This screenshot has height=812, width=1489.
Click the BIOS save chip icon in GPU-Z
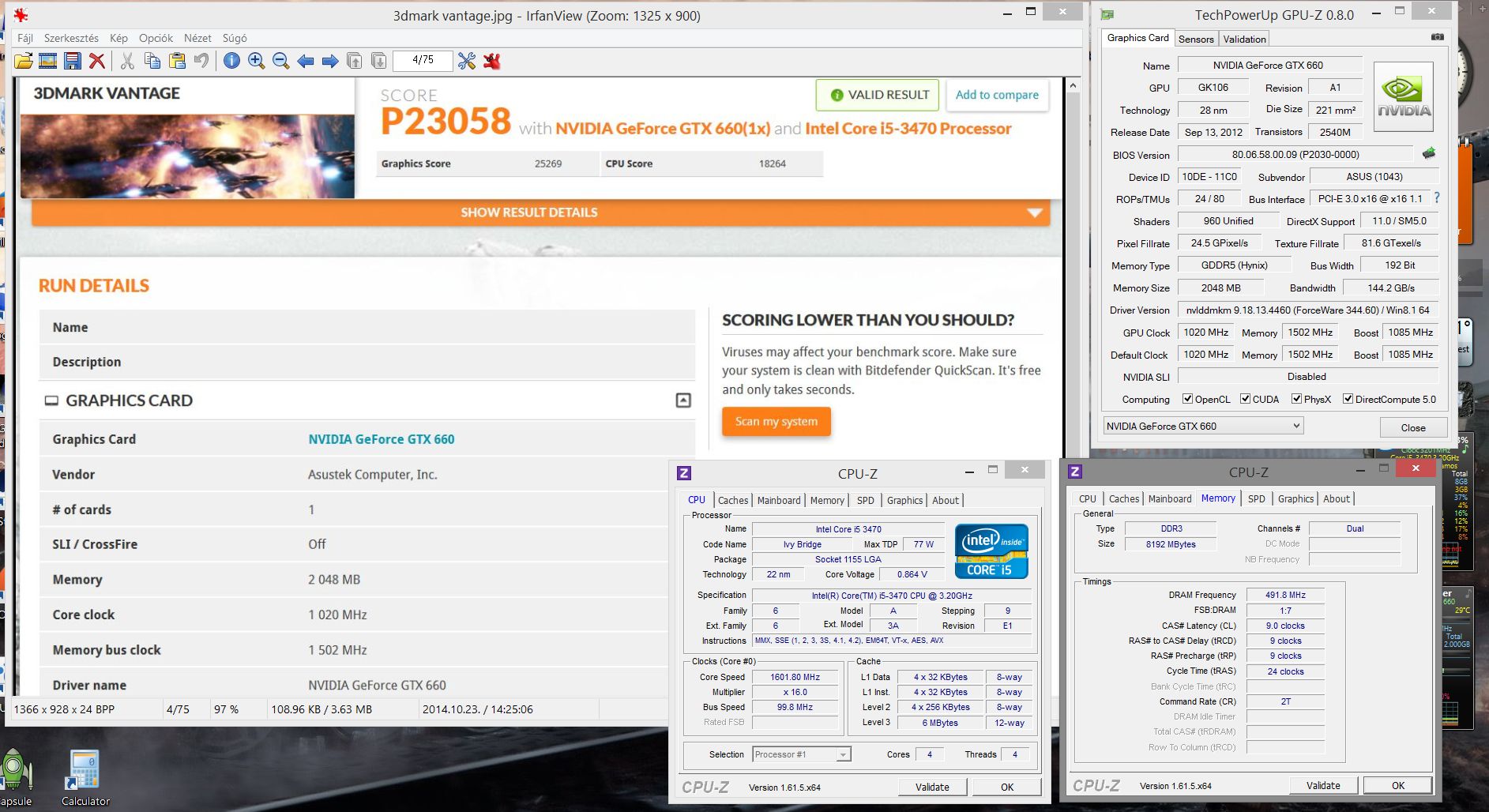1429,154
